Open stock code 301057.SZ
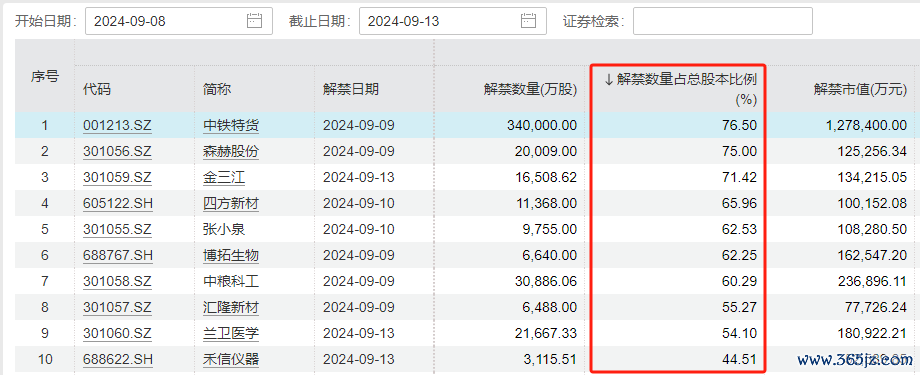The width and height of the screenshot is (920, 375). tap(117, 307)
